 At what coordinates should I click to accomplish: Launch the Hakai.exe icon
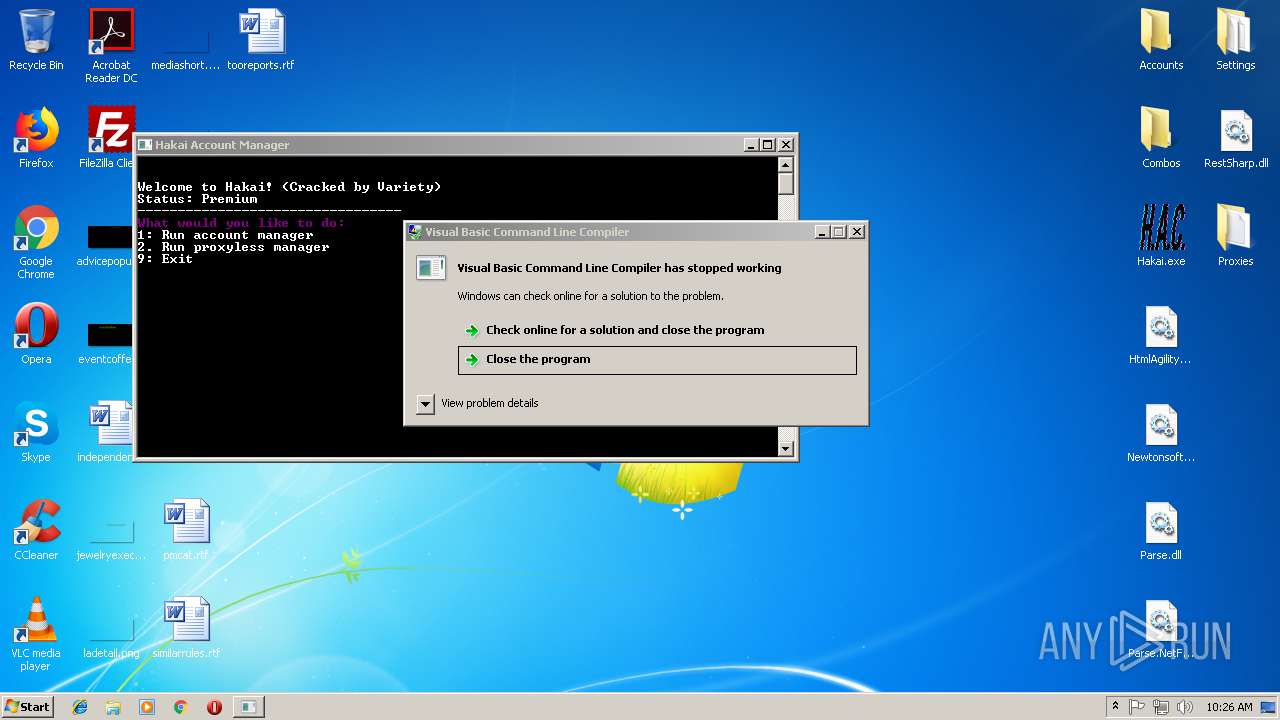coord(1161,236)
